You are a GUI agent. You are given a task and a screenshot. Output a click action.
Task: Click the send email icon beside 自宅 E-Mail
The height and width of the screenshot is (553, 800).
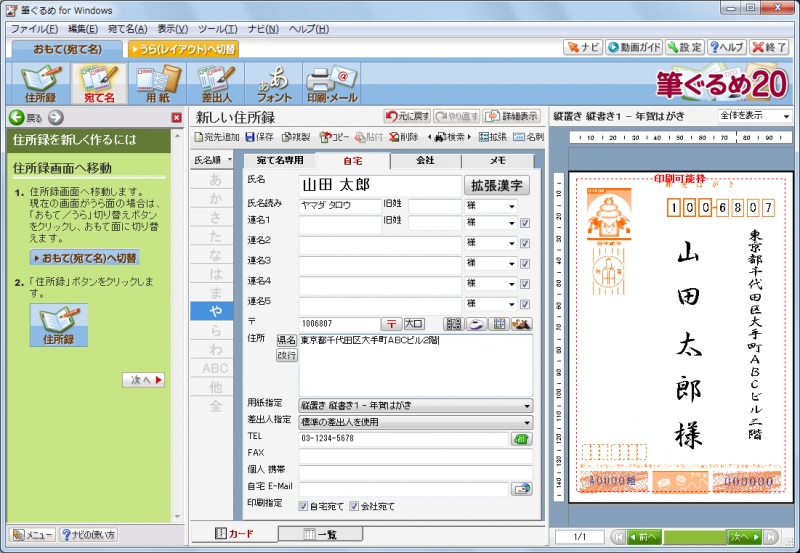click(x=521, y=489)
